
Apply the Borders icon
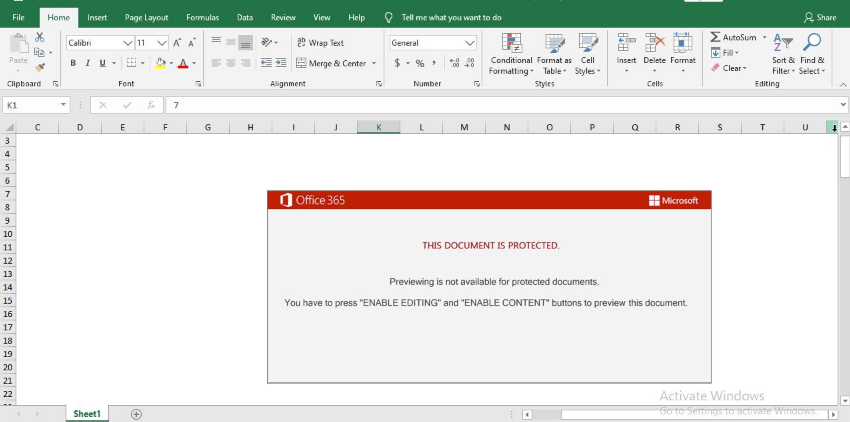[x=131, y=63]
